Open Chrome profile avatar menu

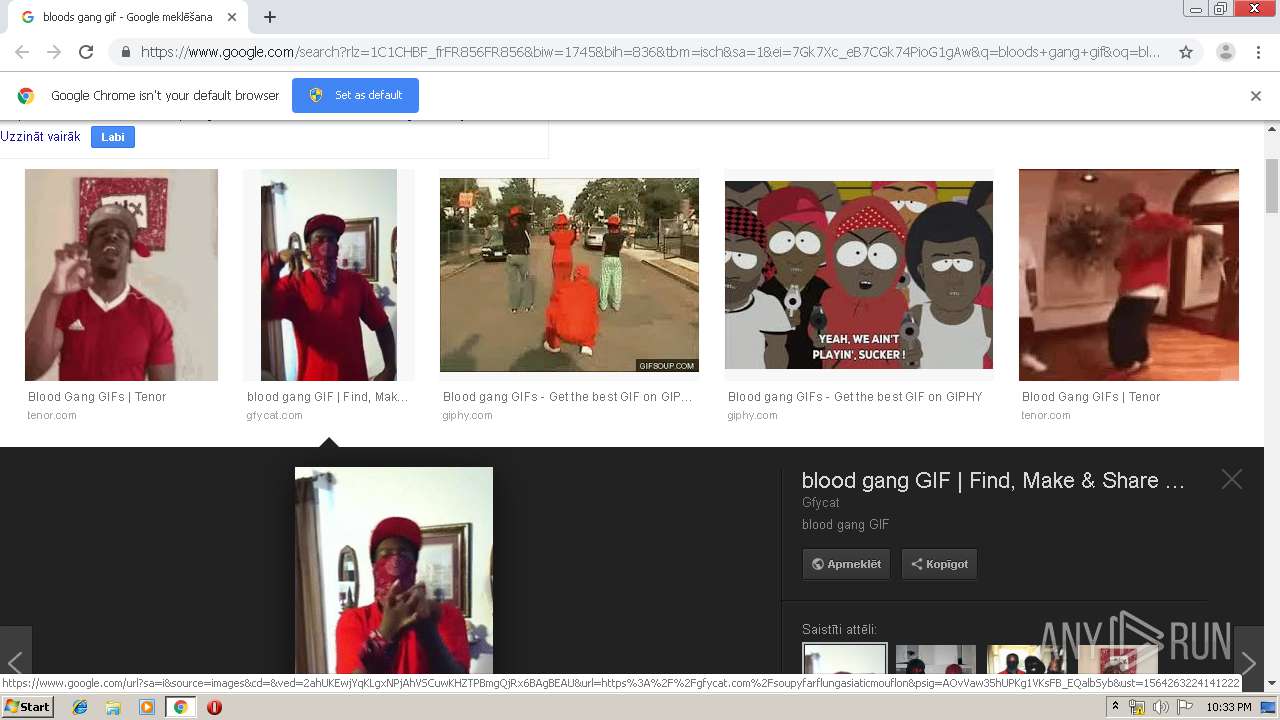click(x=1225, y=52)
